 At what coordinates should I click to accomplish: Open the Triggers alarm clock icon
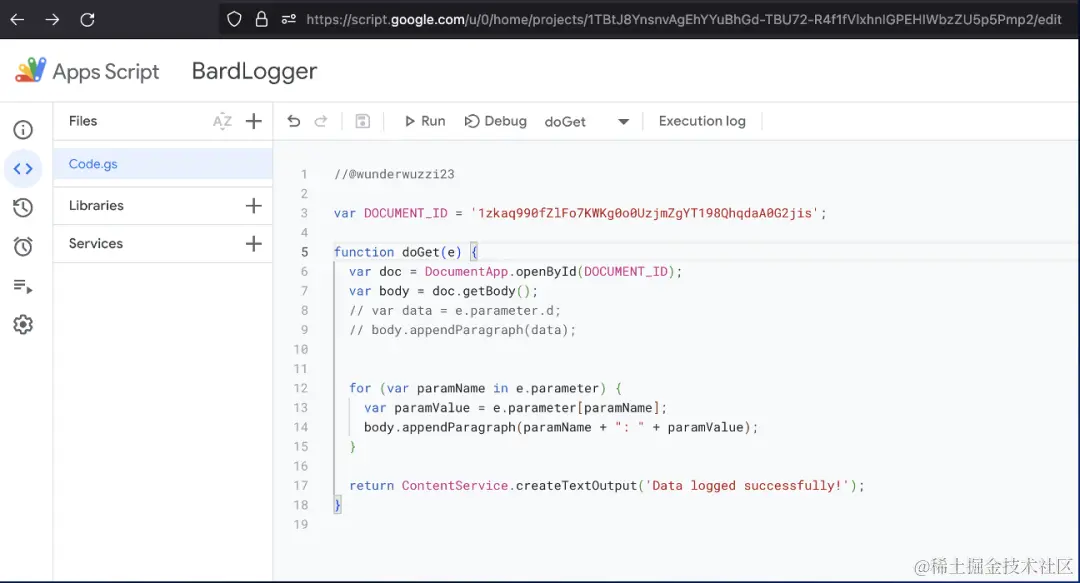click(23, 246)
